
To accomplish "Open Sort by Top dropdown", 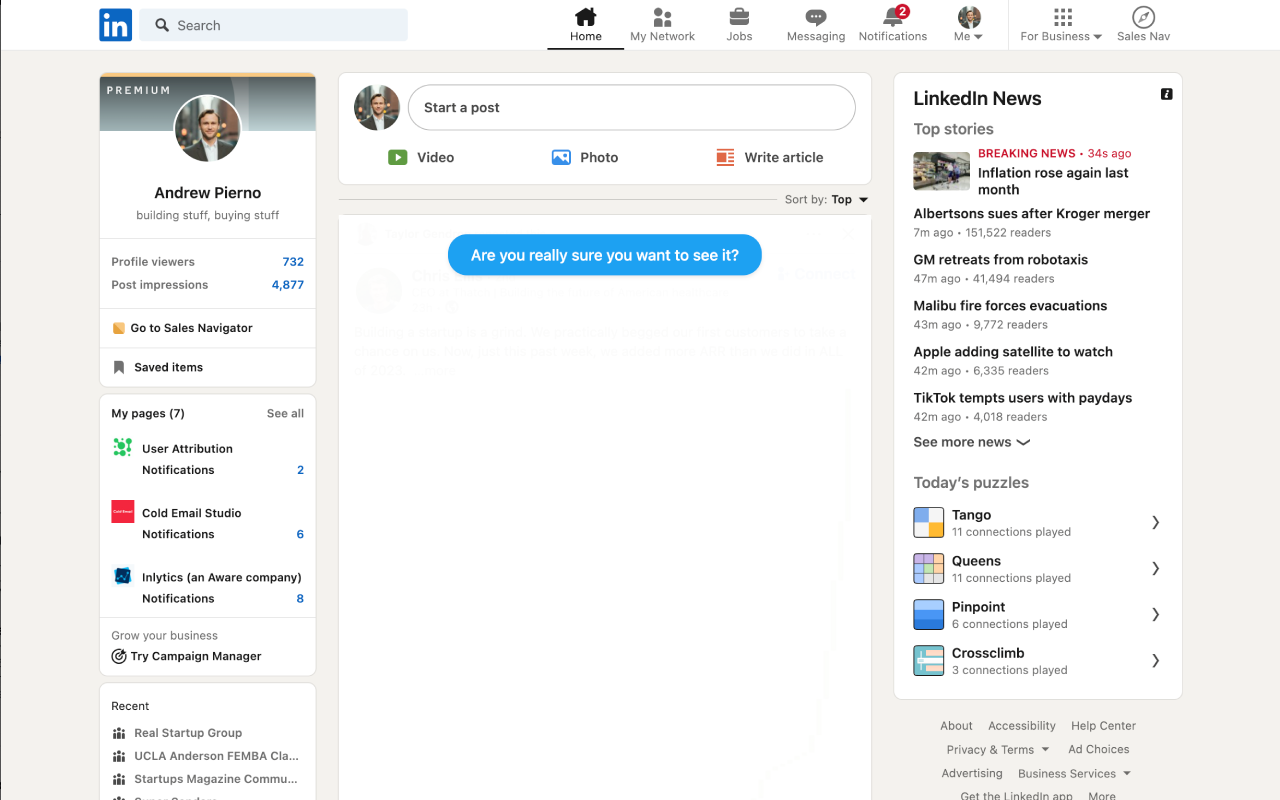I will click(x=827, y=199).
